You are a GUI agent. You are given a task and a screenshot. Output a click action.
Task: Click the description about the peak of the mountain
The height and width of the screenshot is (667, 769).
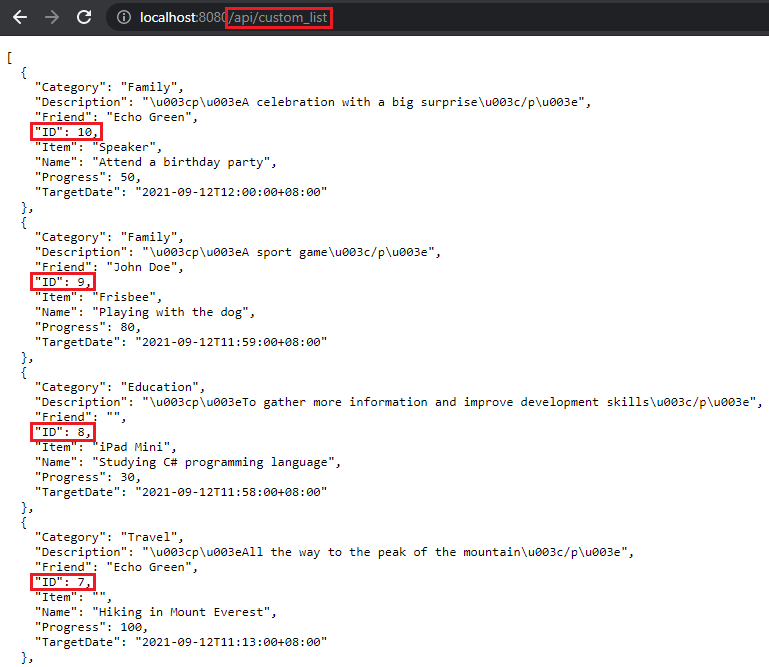(x=388, y=552)
